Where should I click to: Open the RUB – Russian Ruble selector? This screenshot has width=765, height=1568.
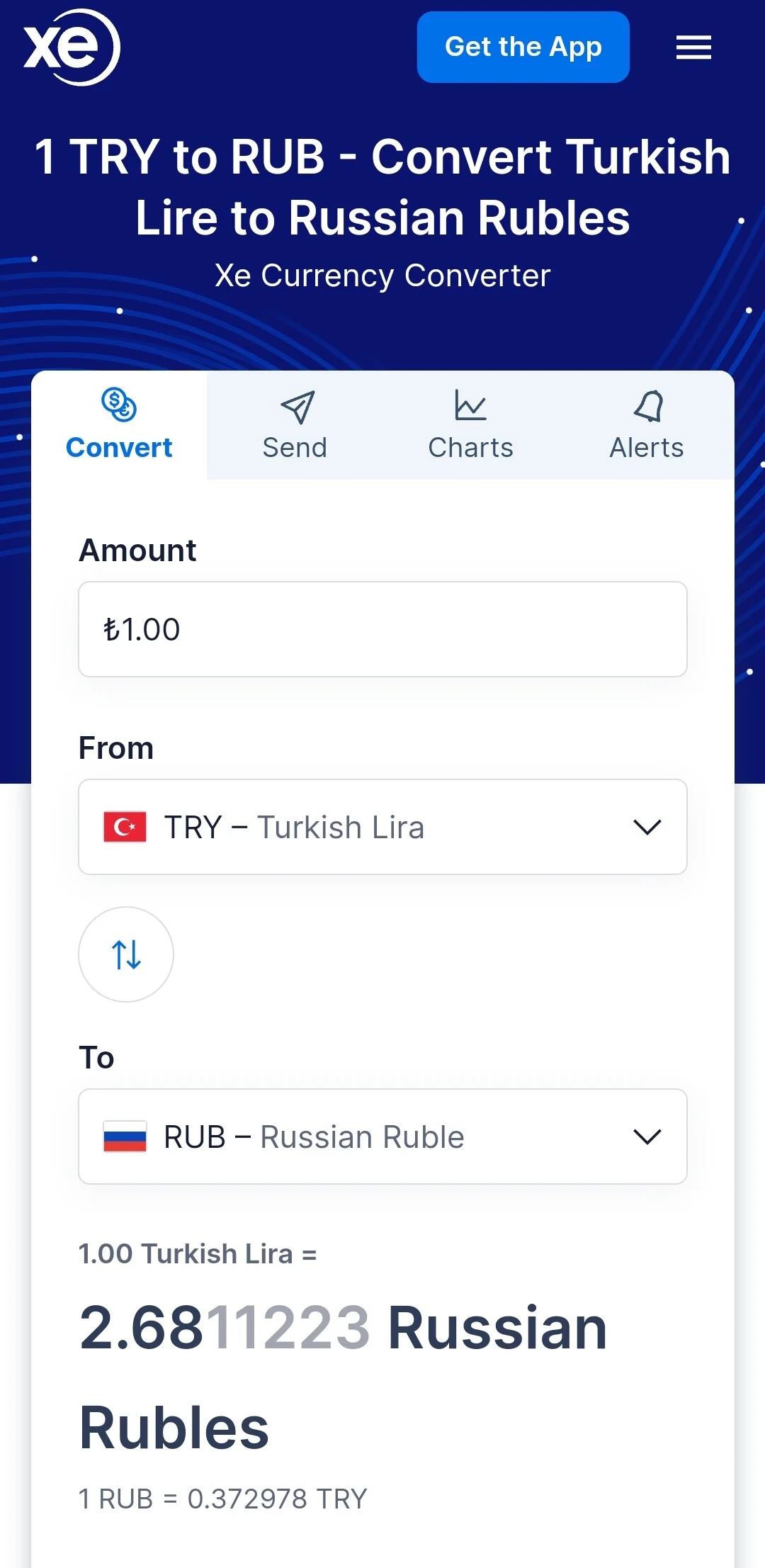tap(382, 1136)
